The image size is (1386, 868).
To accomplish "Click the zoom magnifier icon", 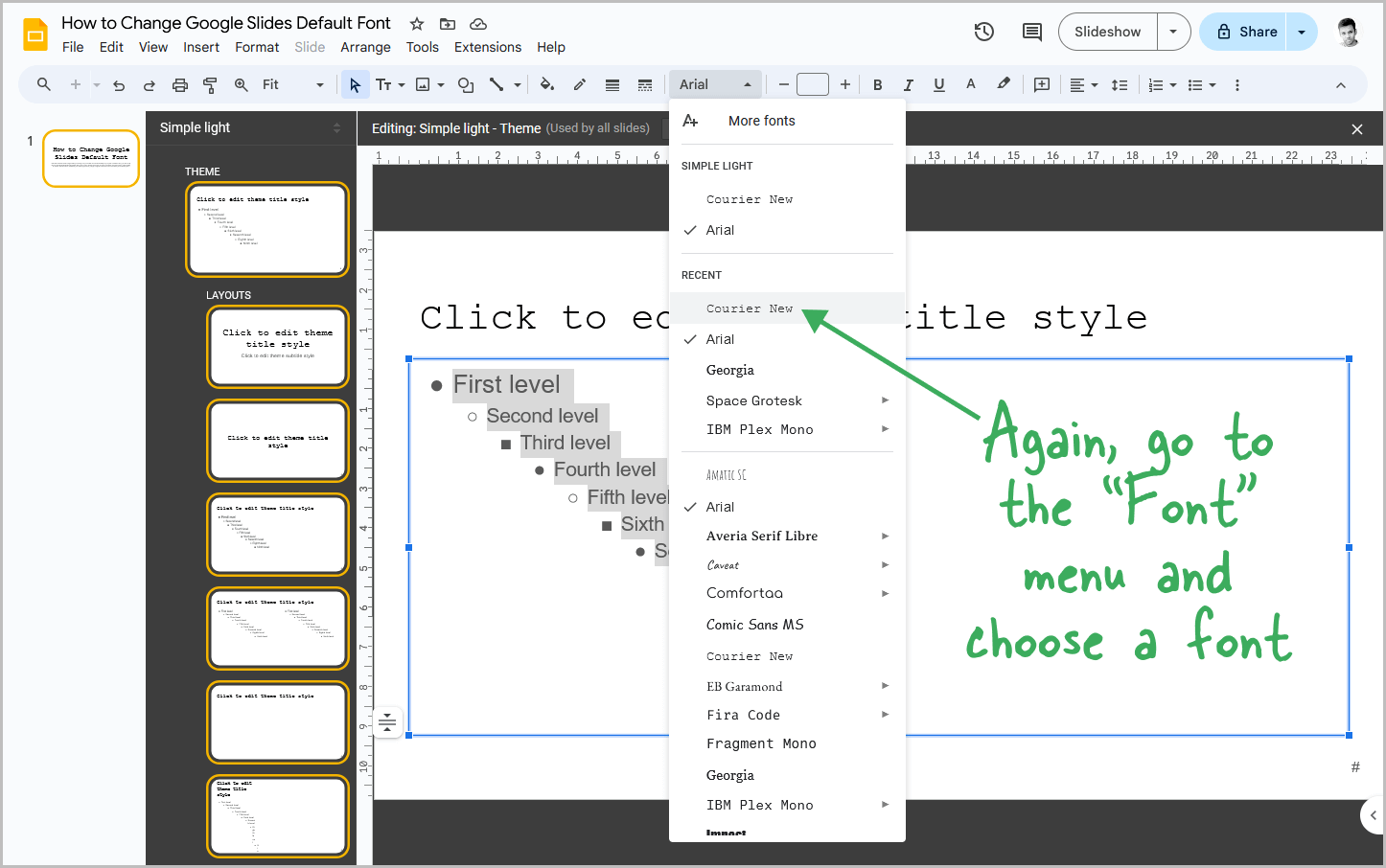I will (x=242, y=85).
